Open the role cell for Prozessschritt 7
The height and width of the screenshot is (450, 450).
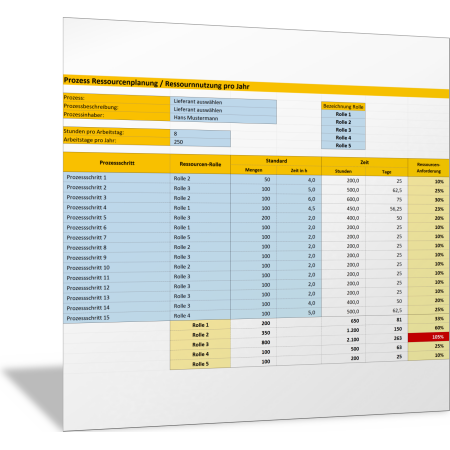pos(200,237)
